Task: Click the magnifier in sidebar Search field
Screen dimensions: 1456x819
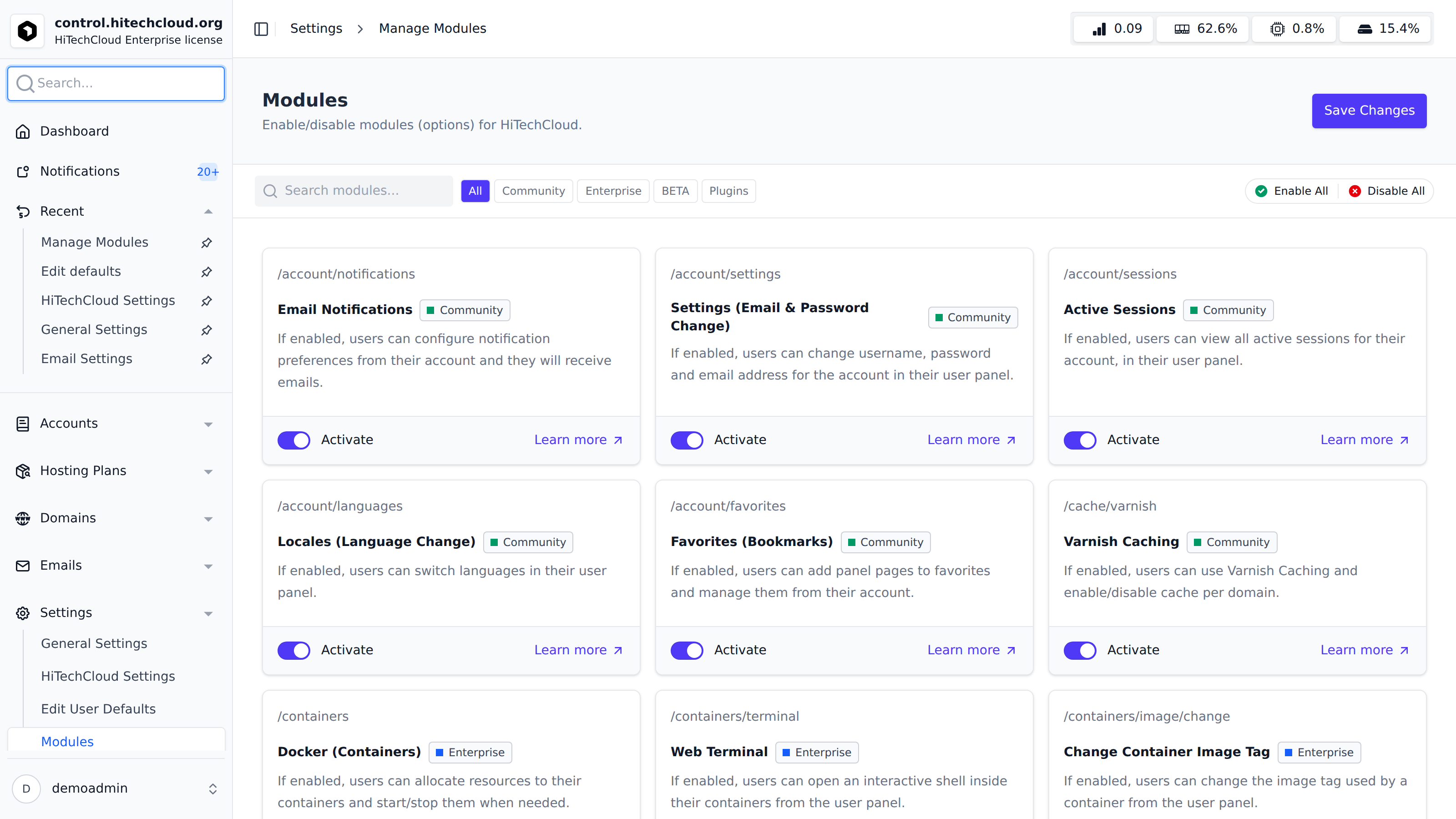Action: [25, 84]
